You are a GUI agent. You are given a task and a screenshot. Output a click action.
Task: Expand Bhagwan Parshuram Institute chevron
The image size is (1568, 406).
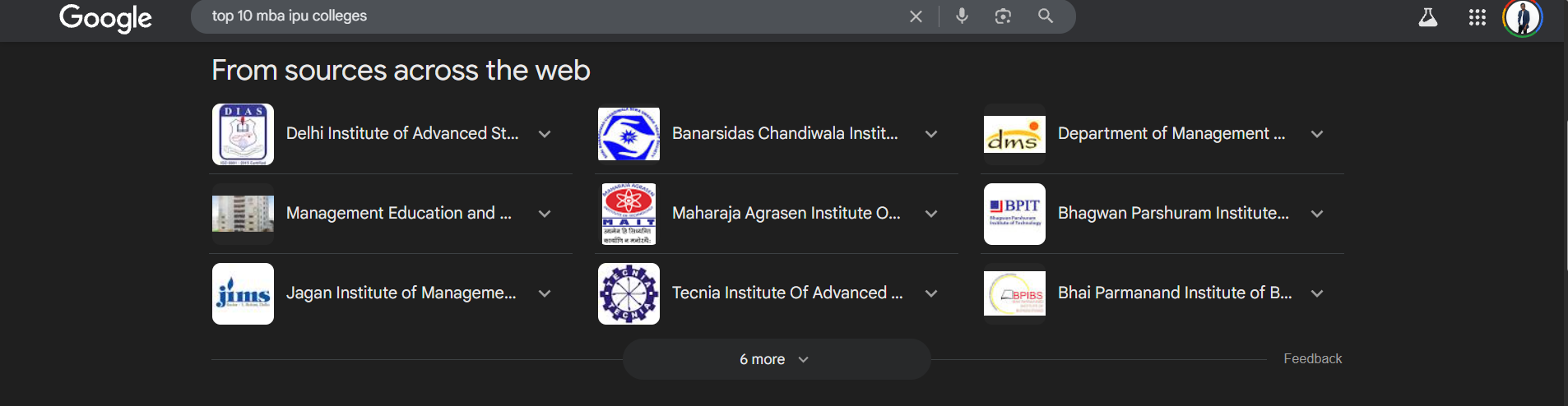click(1317, 214)
